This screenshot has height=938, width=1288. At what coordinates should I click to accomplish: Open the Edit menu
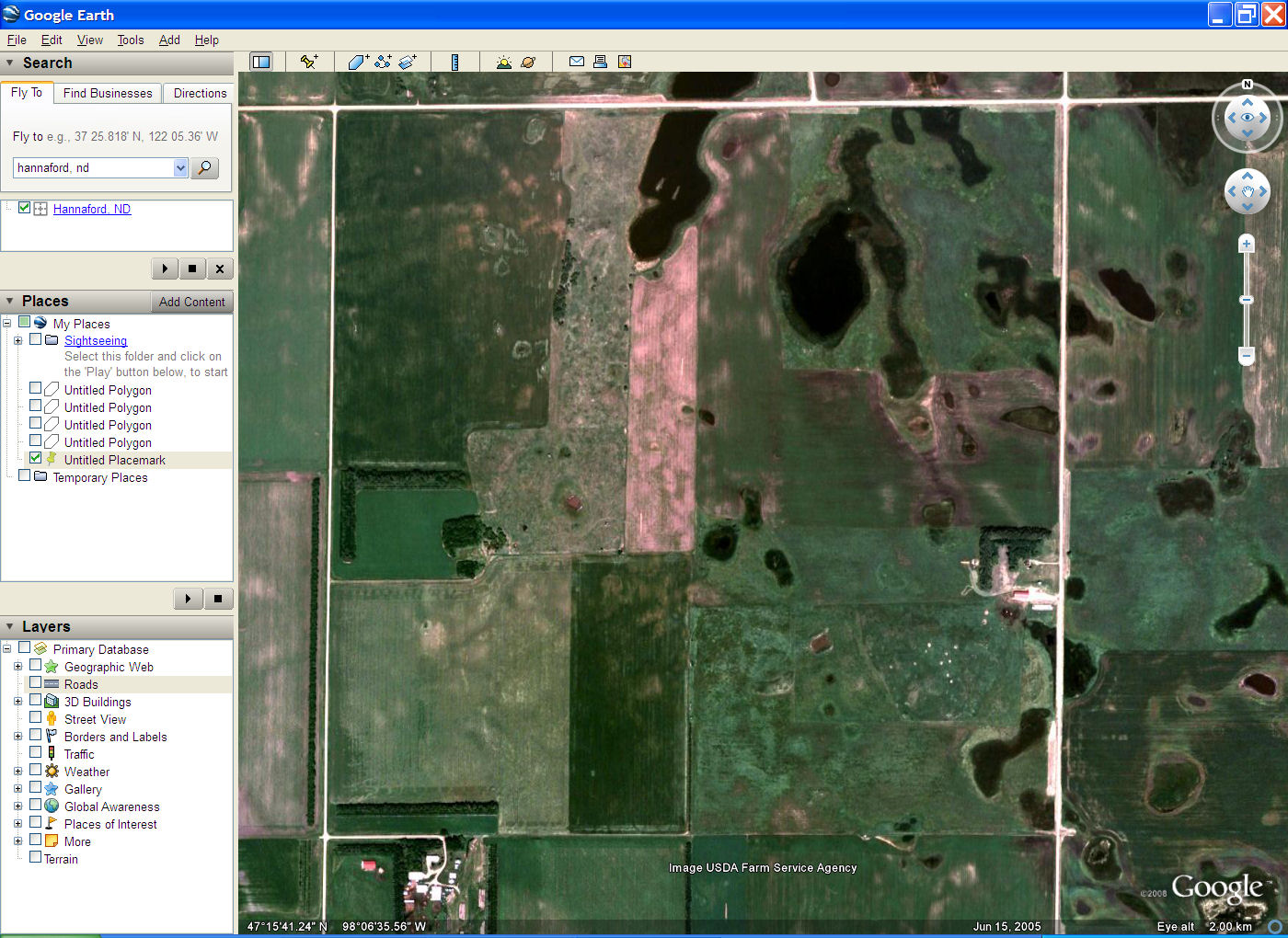(x=52, y=40)
